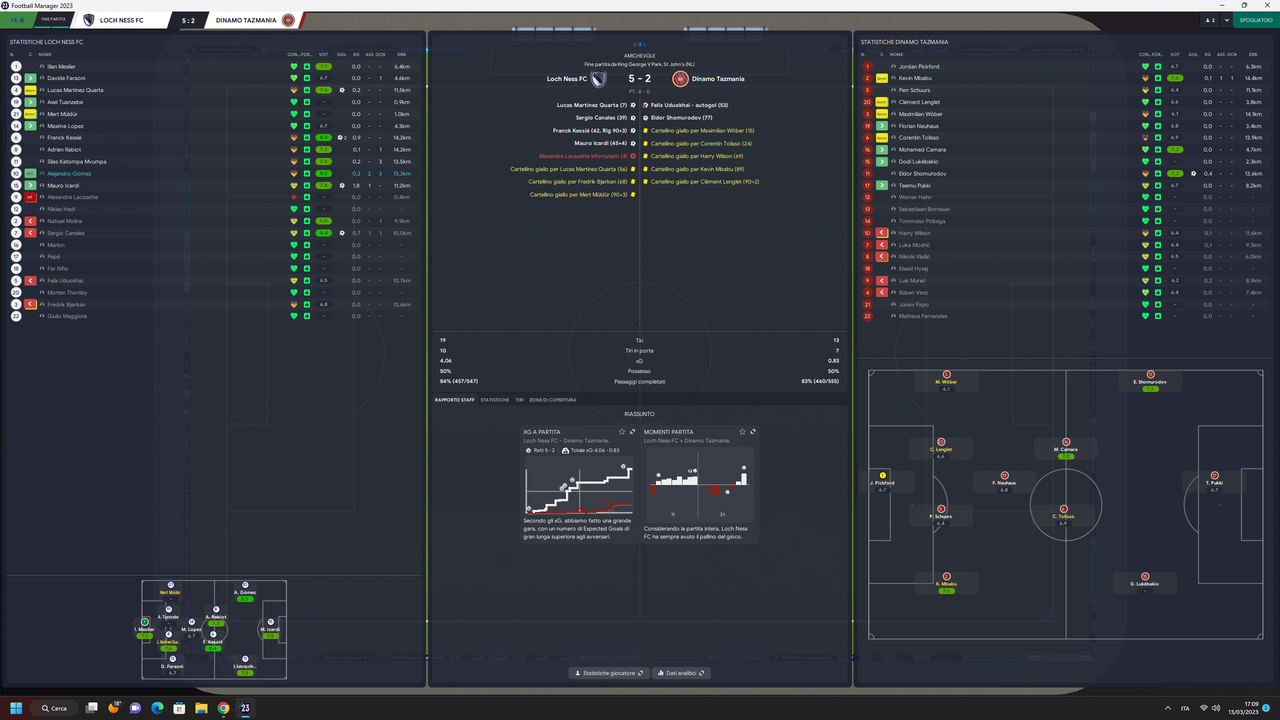Screen dimensions: 1280x720
Task: Click Eldor Shomurodov's goal ball icon in stats
Action: click(1193, 173)
